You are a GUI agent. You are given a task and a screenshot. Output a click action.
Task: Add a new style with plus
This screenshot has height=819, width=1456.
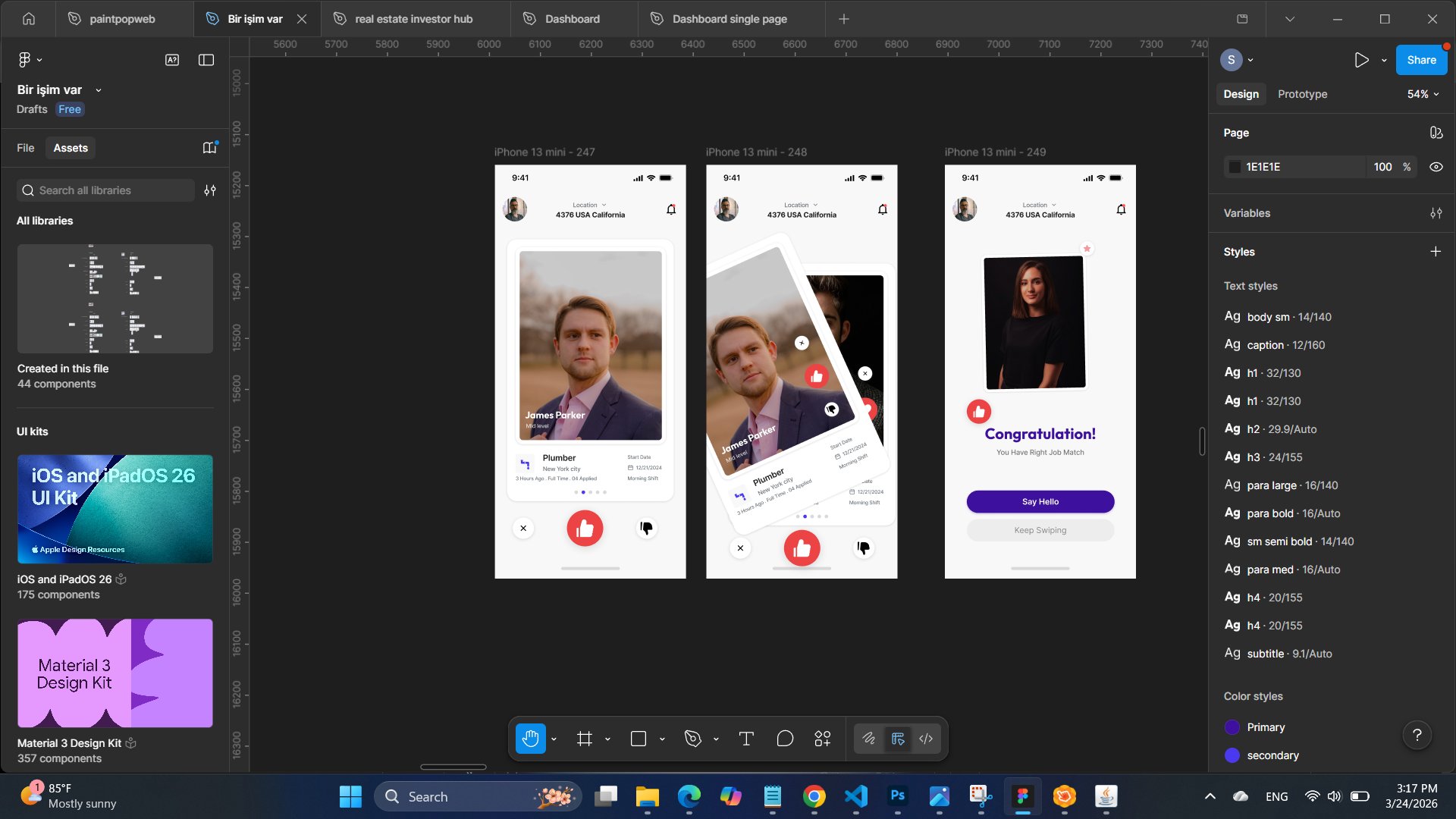[1435, 252]
